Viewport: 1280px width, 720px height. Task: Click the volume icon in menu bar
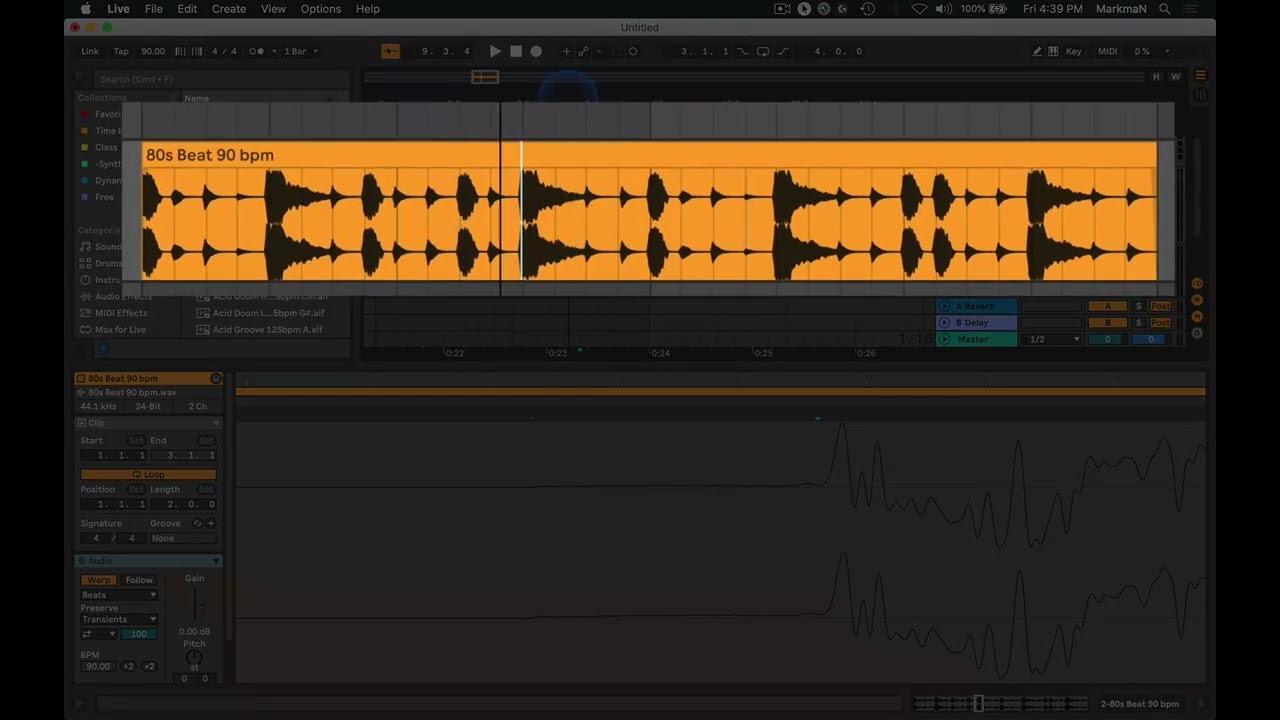[943, 9]
